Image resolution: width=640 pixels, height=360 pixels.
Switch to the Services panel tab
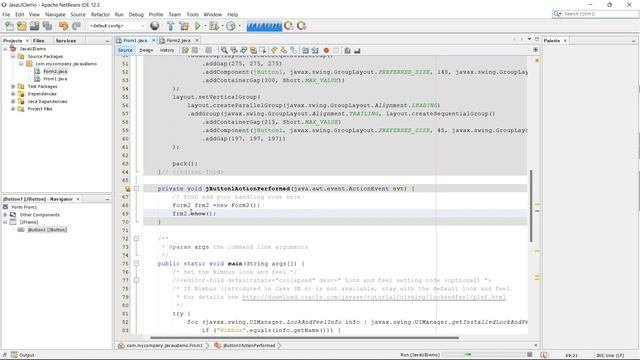pos(66,41)
